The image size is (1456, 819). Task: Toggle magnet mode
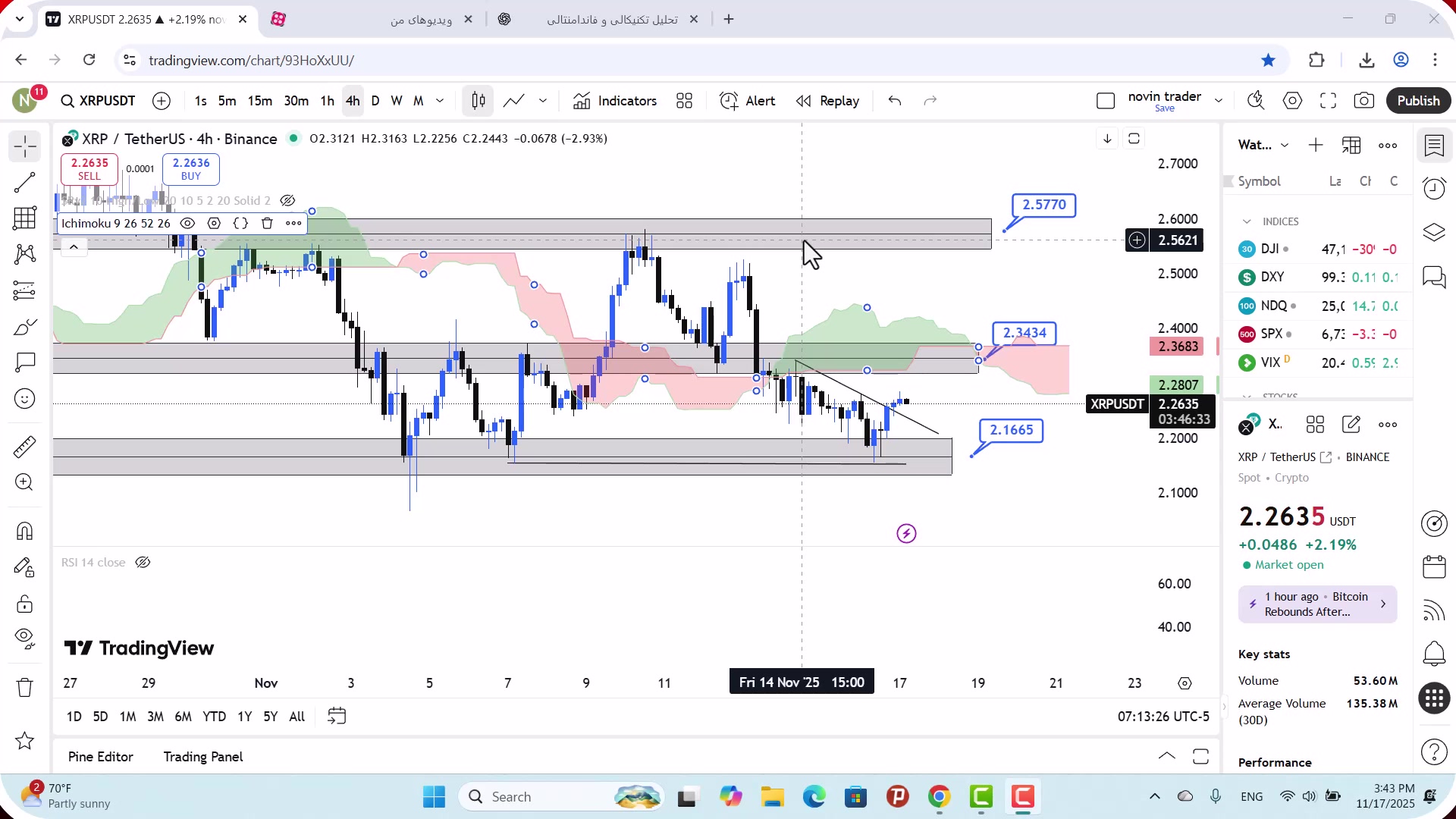coord(24,531)
